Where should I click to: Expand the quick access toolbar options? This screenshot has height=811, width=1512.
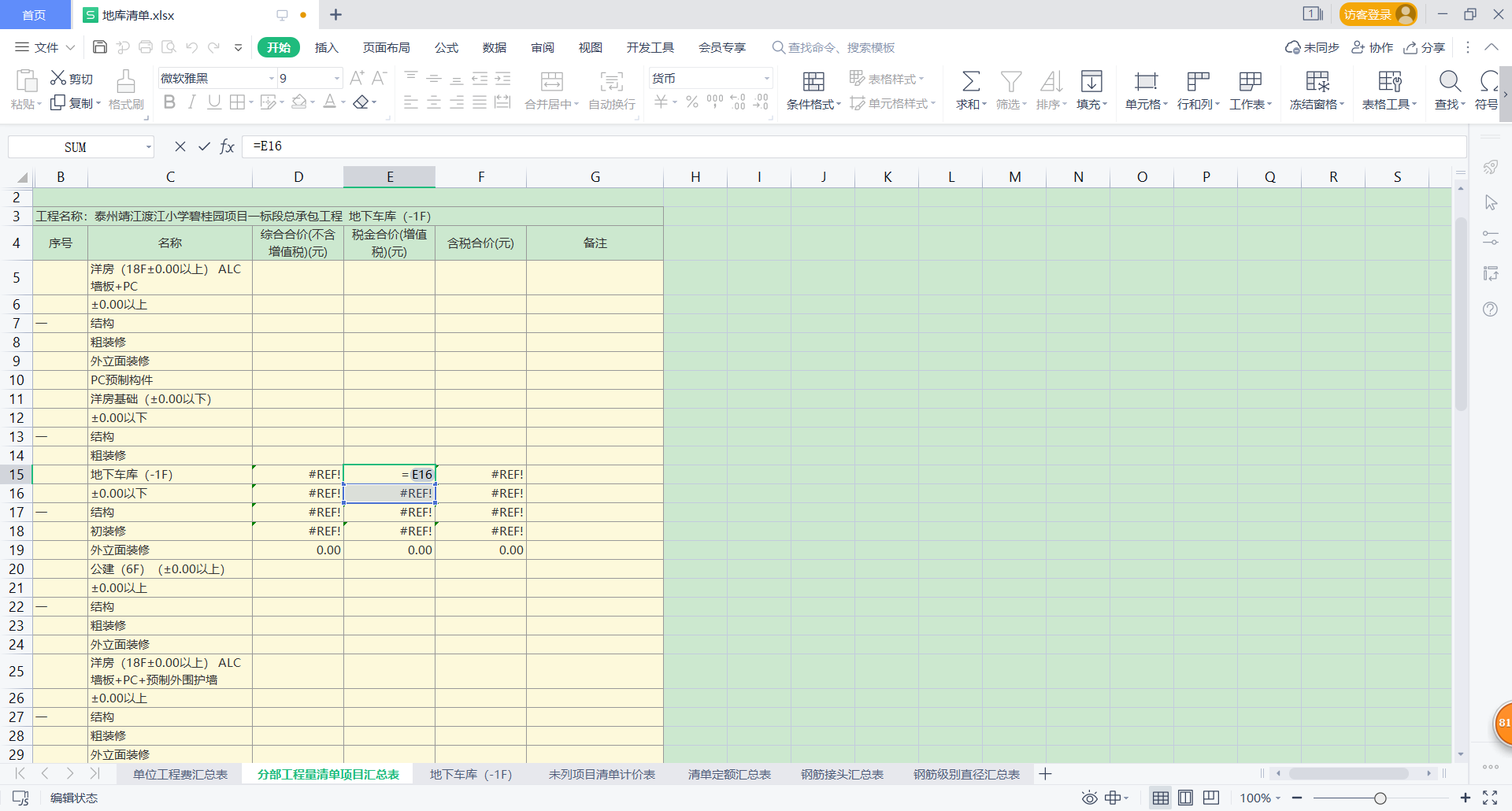pyautogui.click(x=238, y=47)
